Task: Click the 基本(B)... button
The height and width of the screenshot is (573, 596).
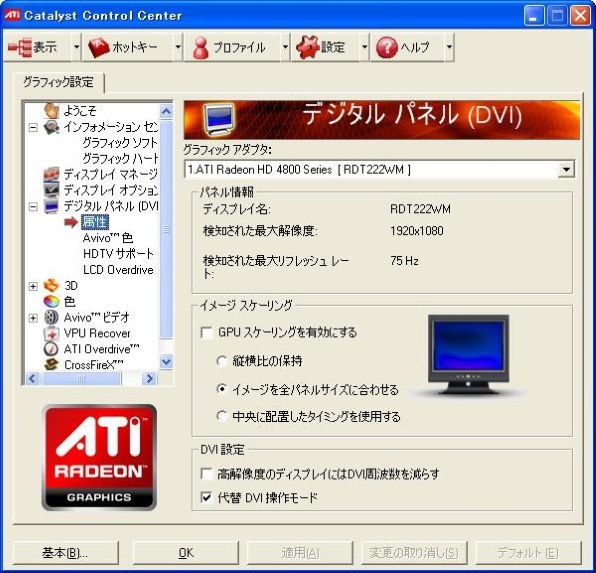Action: click(65, 552)
